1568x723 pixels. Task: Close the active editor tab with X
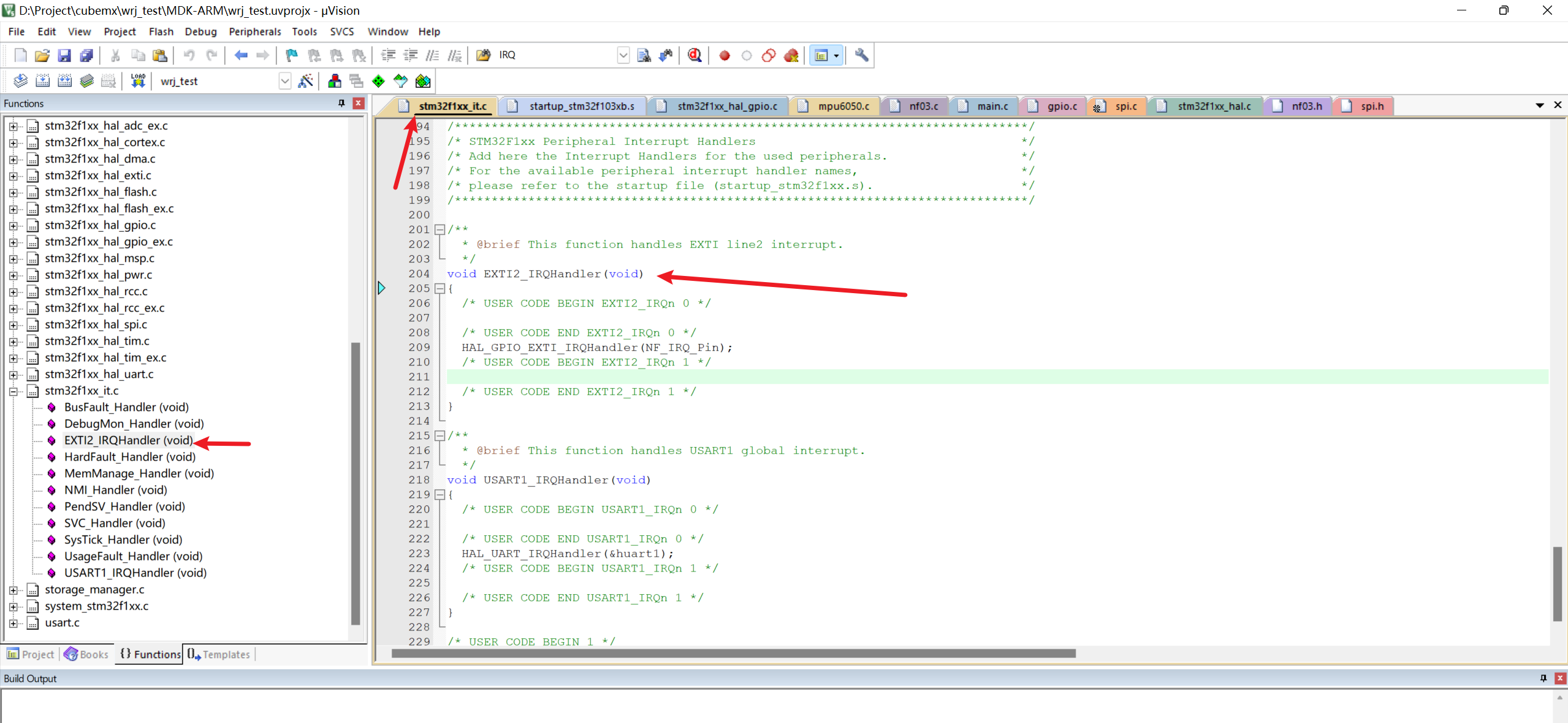click(1558, 105)
